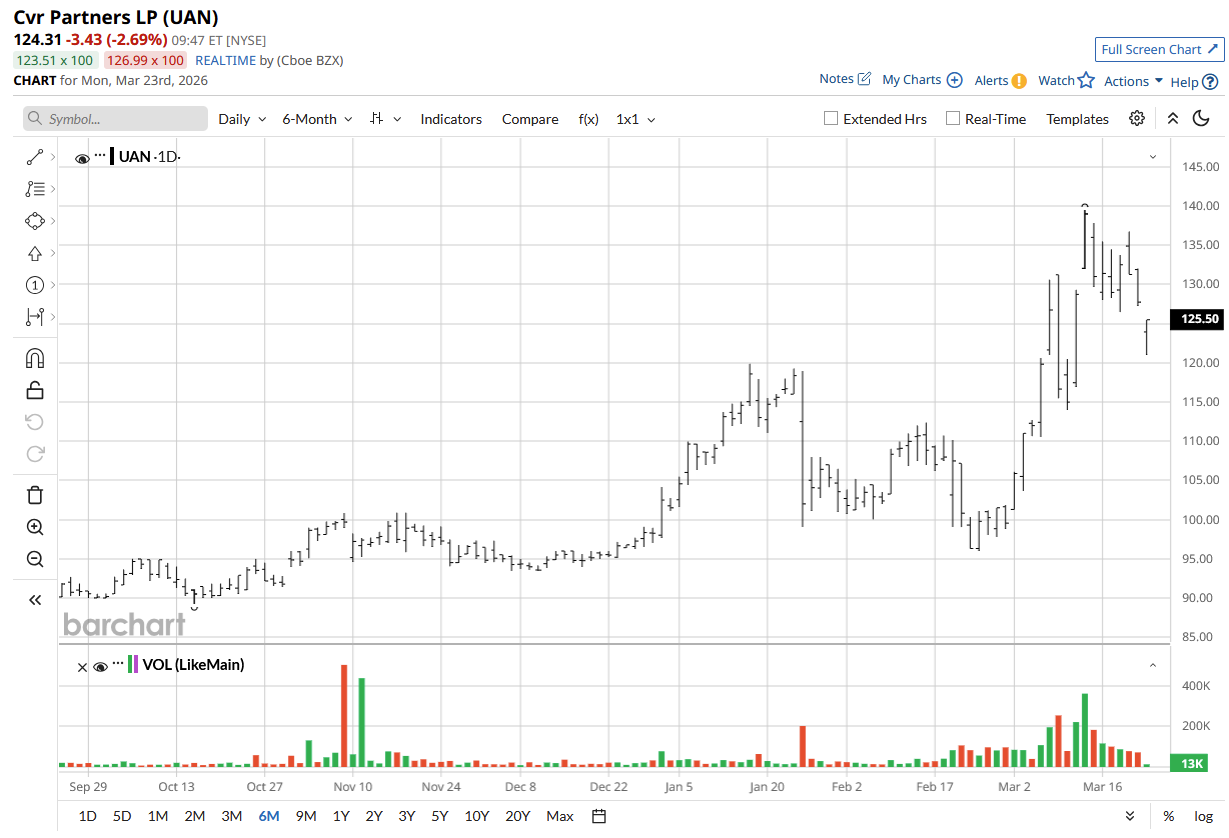Open the Cboe BZX link

click(310, 60)
